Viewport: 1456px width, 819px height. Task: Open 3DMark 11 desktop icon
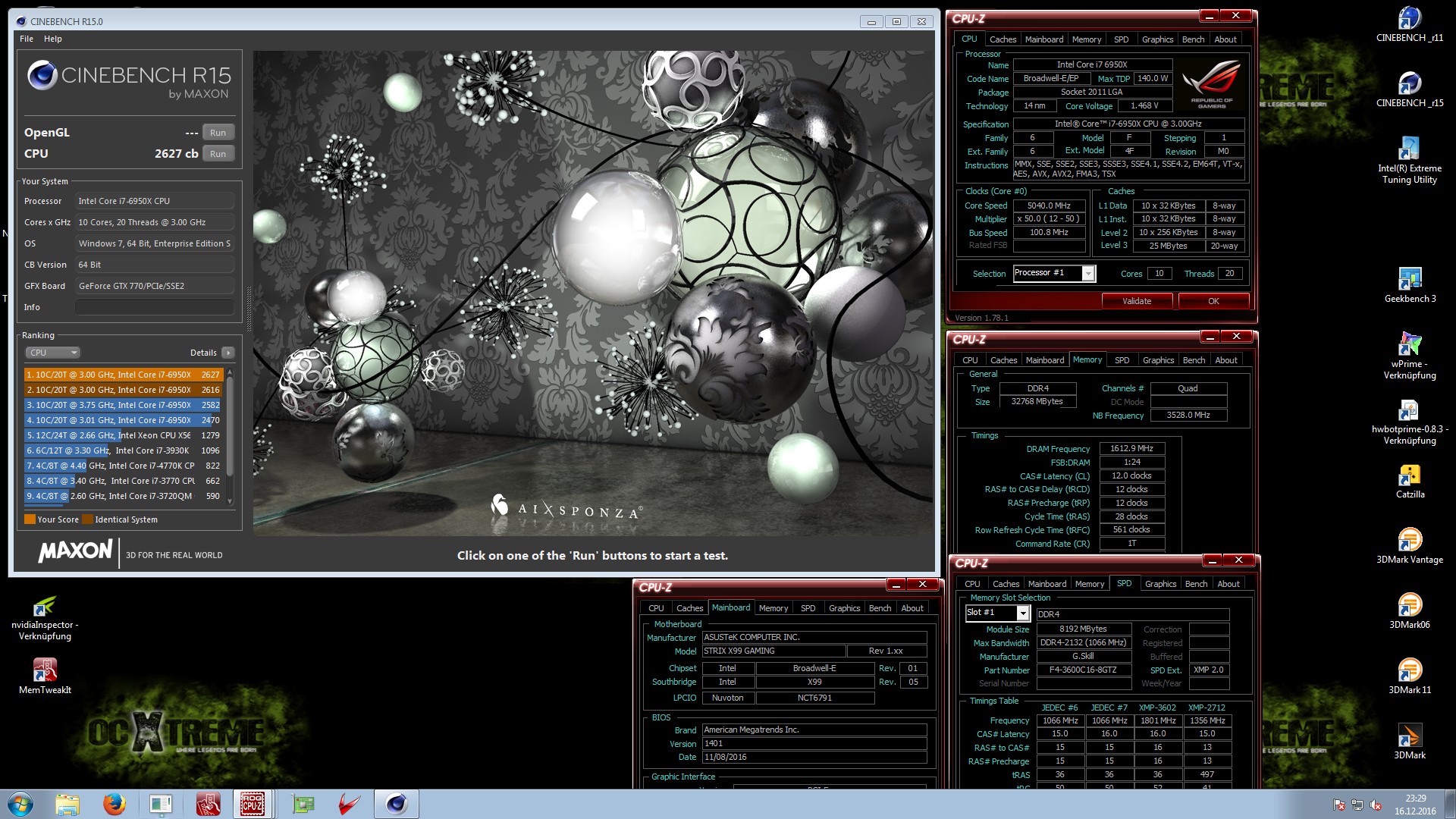tap(1409, 676)
